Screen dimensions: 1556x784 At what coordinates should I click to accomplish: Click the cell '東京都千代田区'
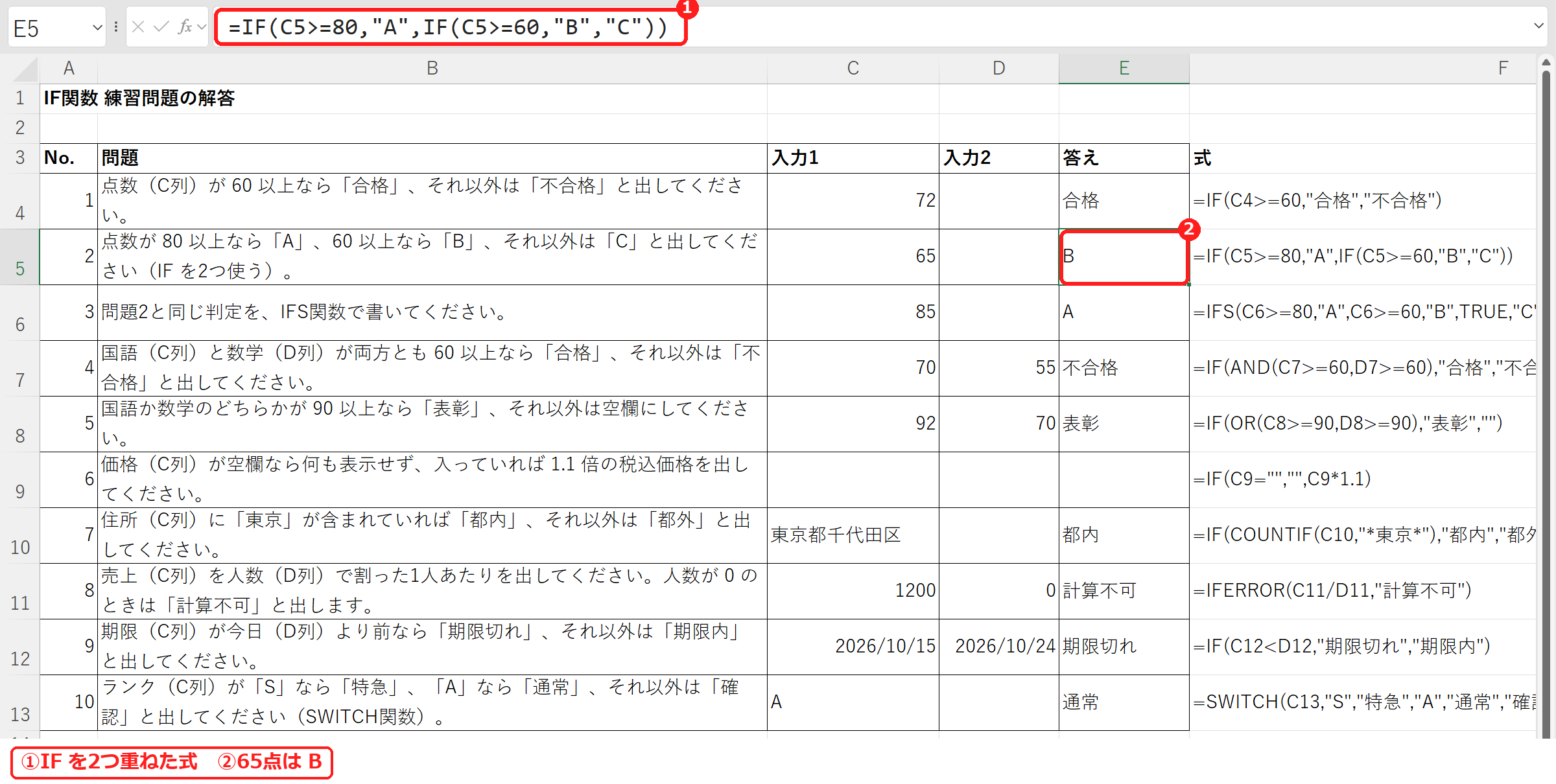pos(853,535)
